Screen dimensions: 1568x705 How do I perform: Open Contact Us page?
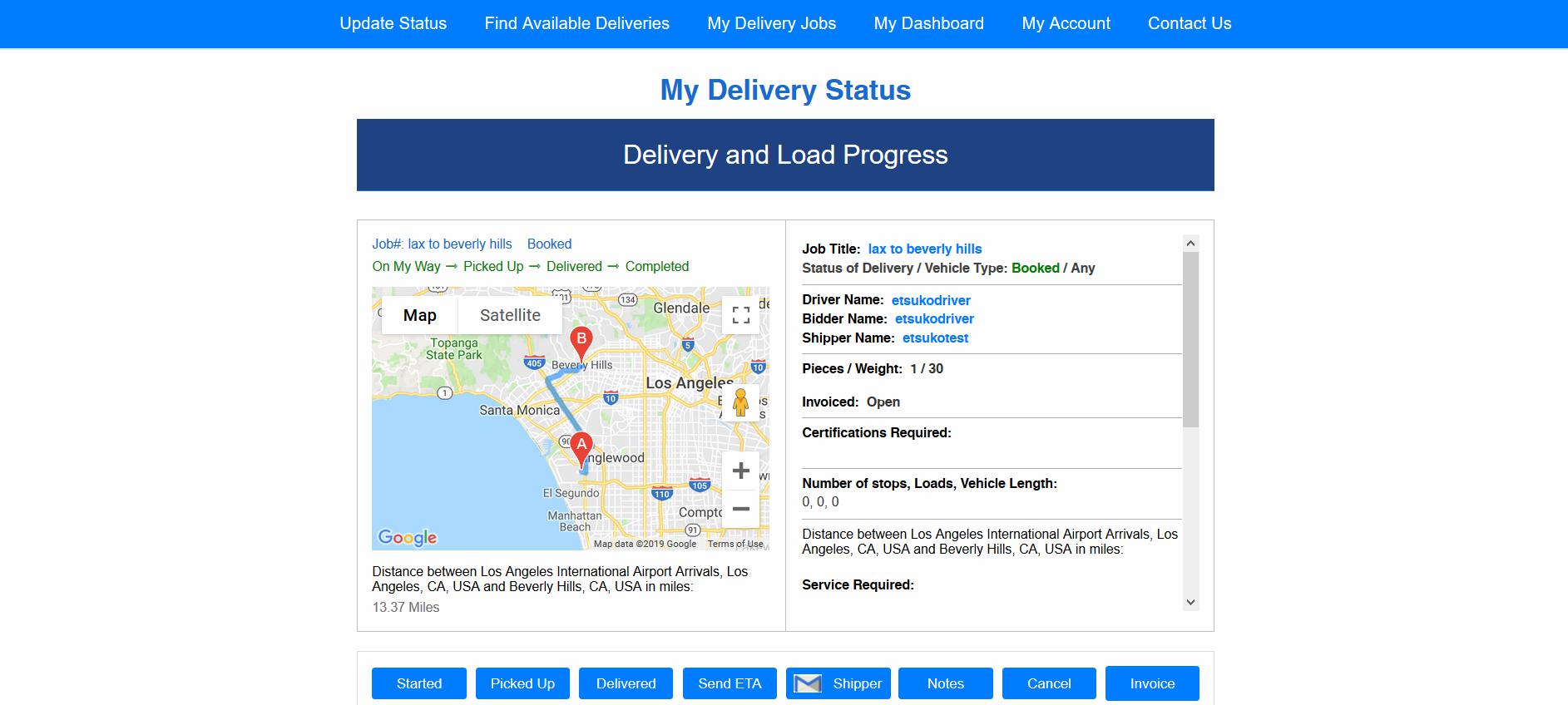[x=1190, y=23]
